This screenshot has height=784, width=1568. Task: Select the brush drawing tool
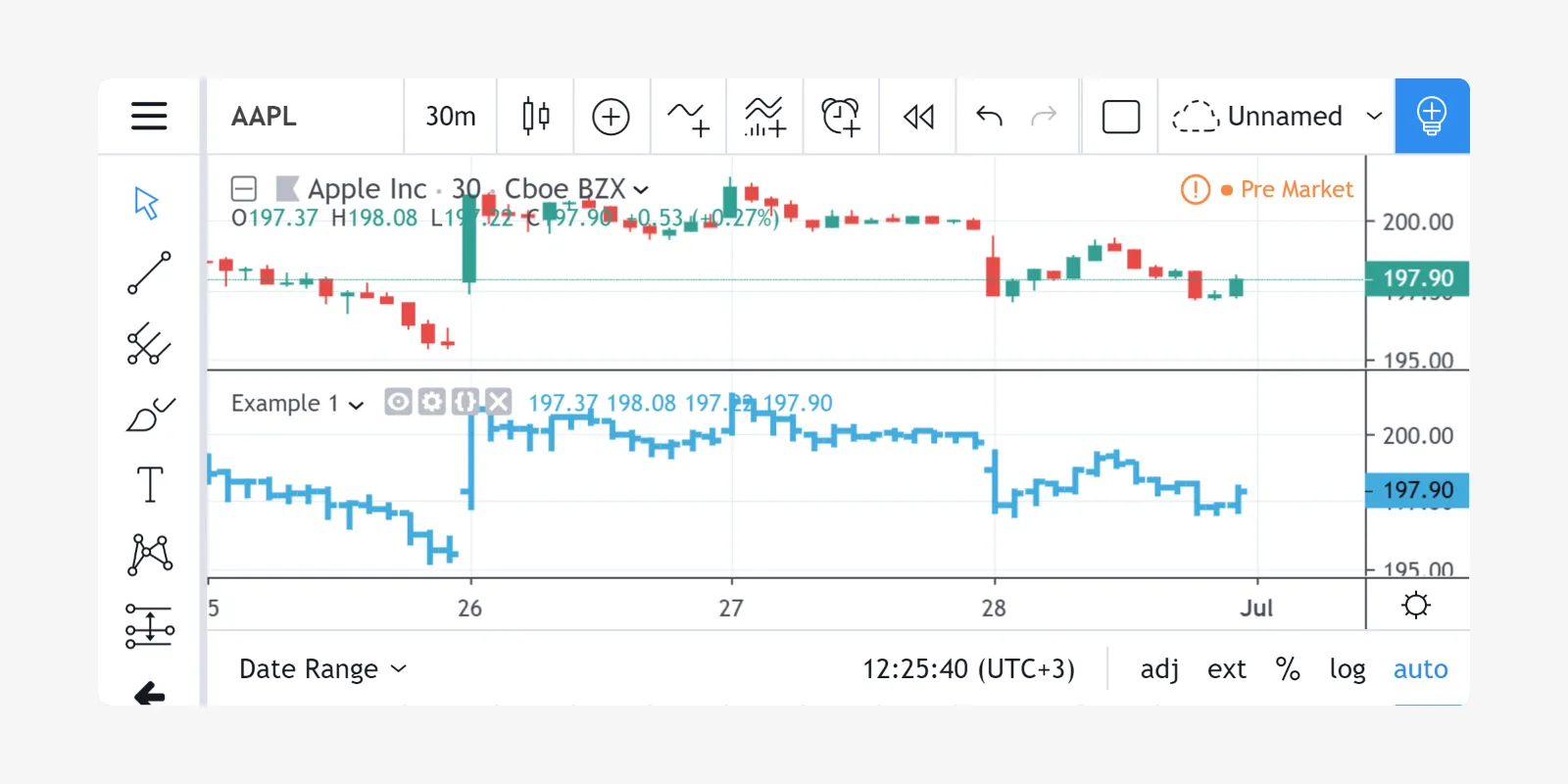coord(149,415)
